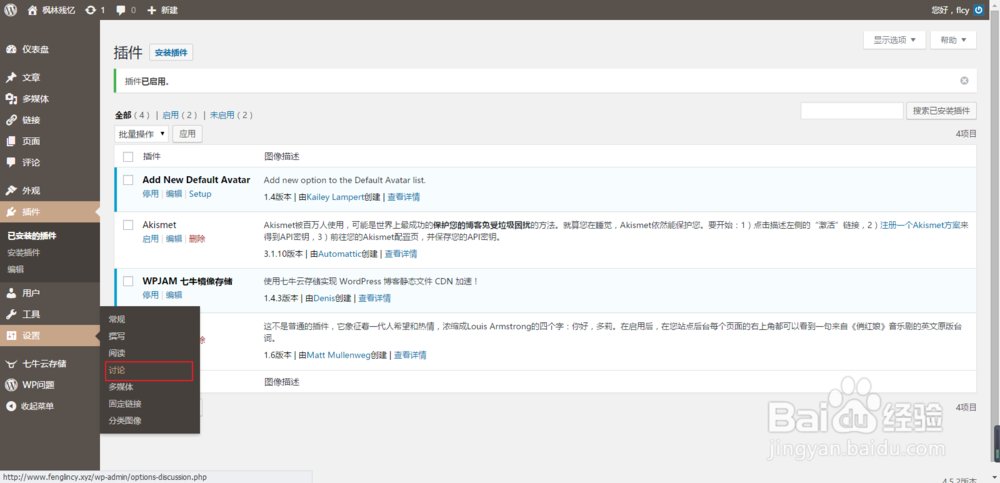Viewport: 1000px width, 483px height.
Task: Select 固定链接 in settings flyout
Action: click(x=125, y=404)
